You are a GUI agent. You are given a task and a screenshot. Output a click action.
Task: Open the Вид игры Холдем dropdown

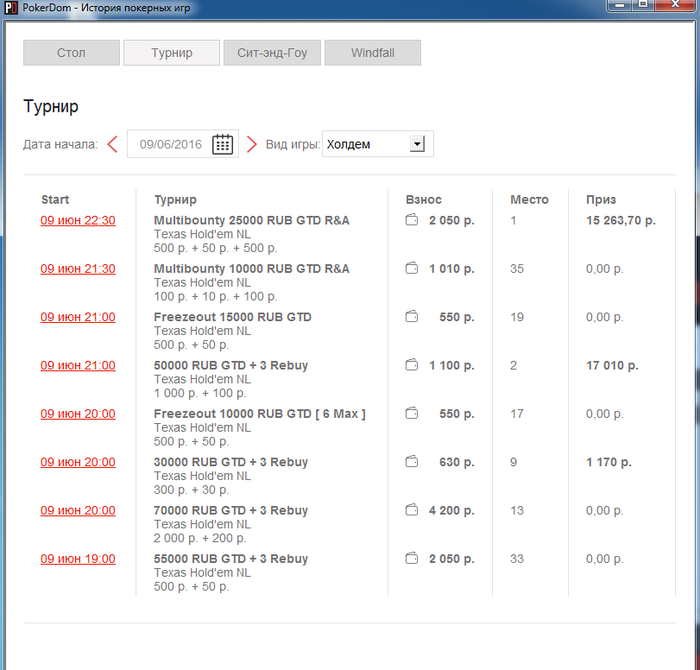[x=378, y=144]
